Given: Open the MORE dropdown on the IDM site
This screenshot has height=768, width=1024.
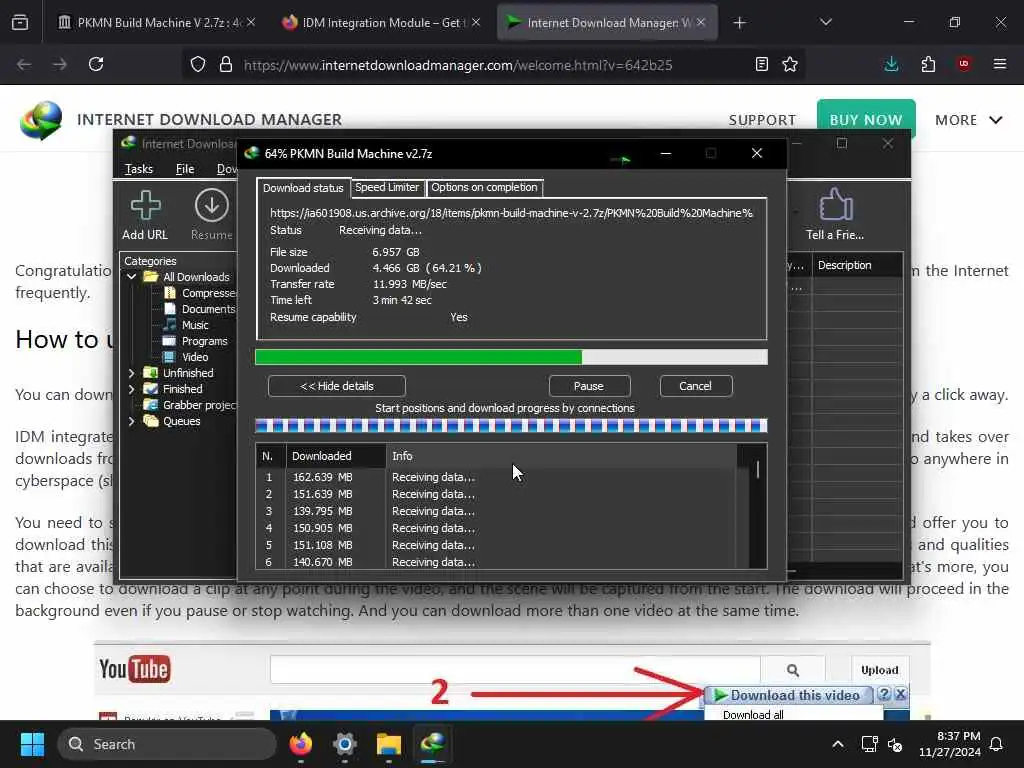Looking at the screenshot, I should coord(968,120).
